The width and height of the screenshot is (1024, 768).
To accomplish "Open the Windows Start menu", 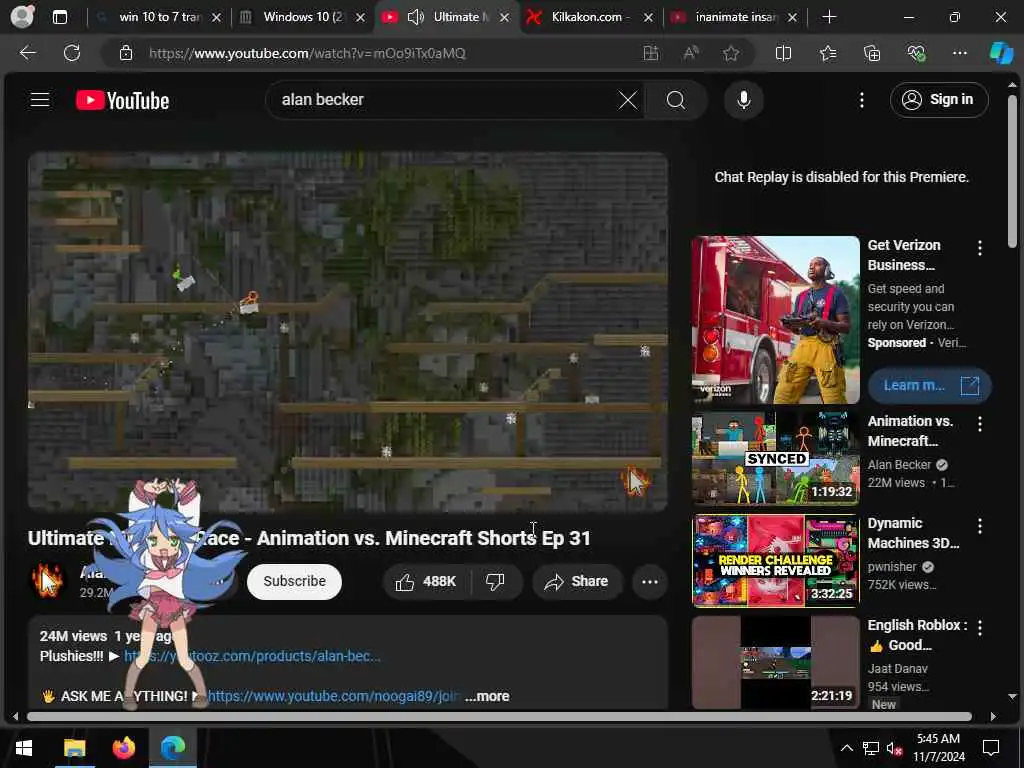I will (x=24, y=747).
